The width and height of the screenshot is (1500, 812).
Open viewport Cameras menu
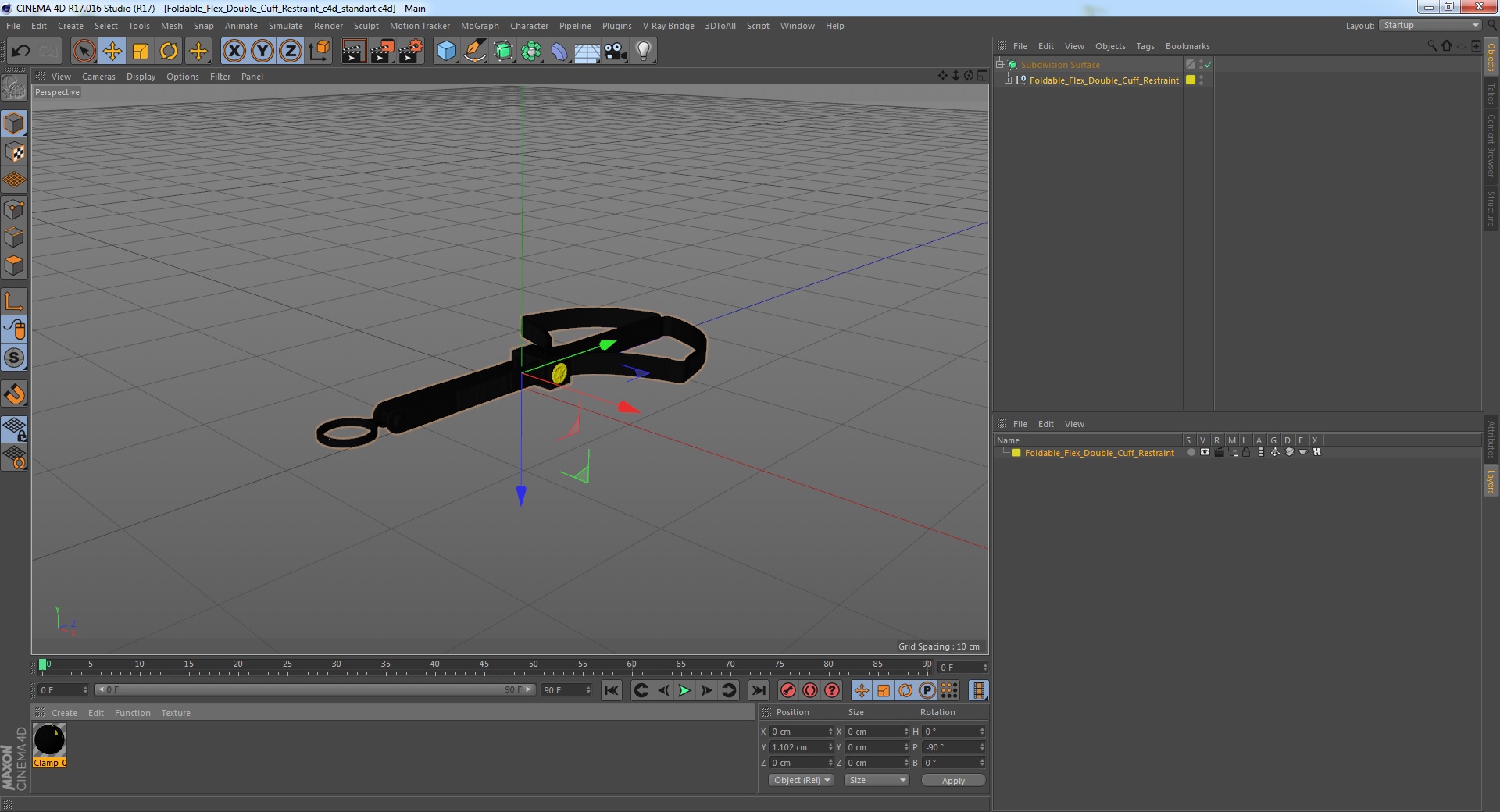98,77
